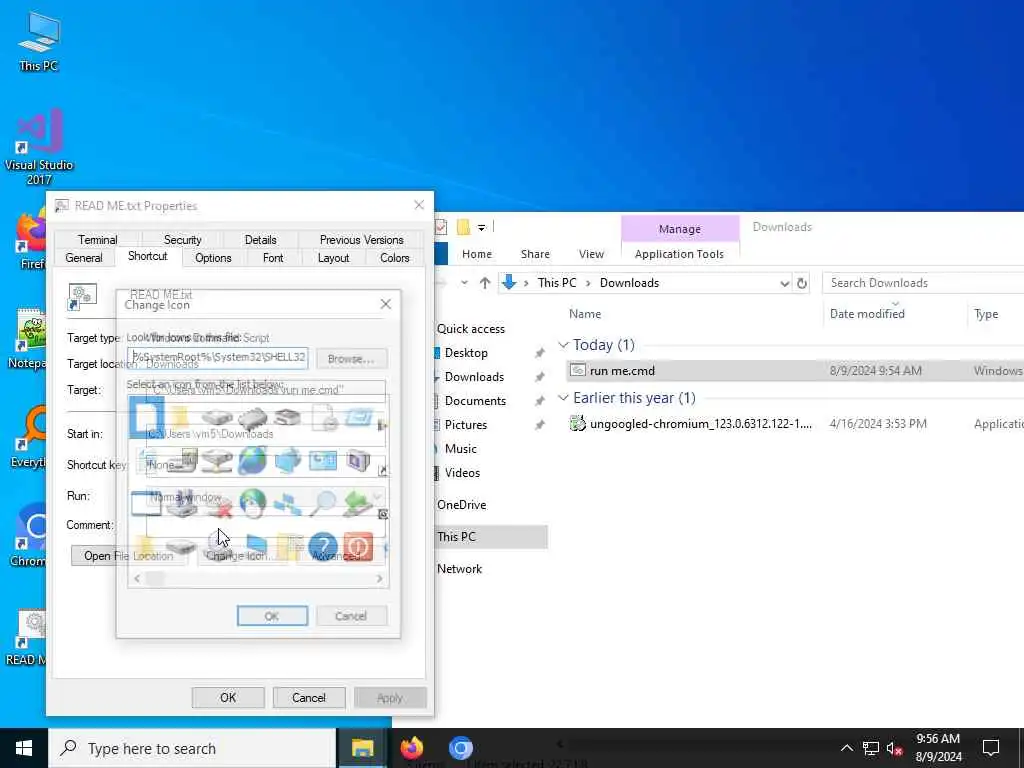
Task: Select the blue question mark help icon
Action: (323, 547)
